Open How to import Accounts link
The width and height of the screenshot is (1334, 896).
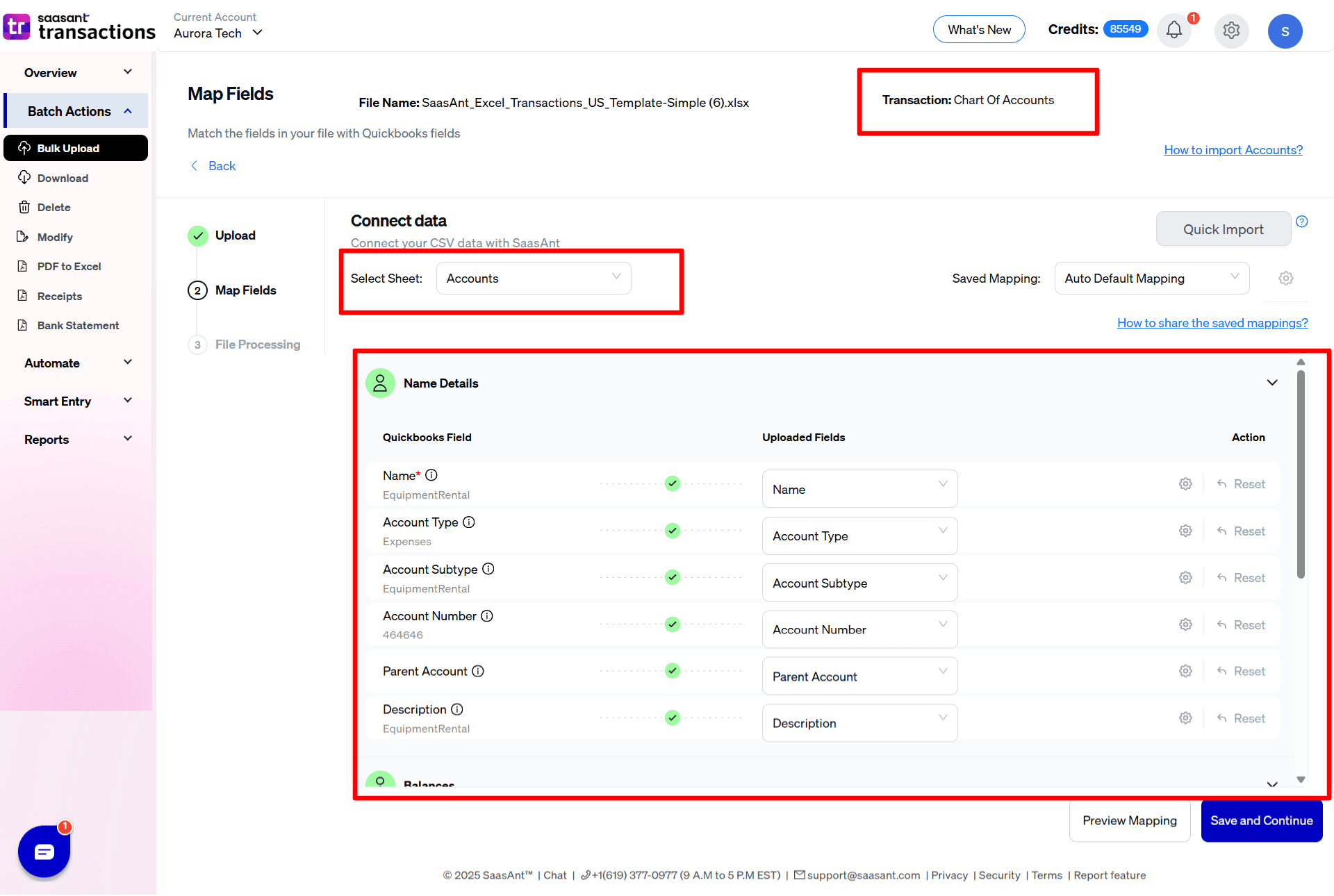1233,150
